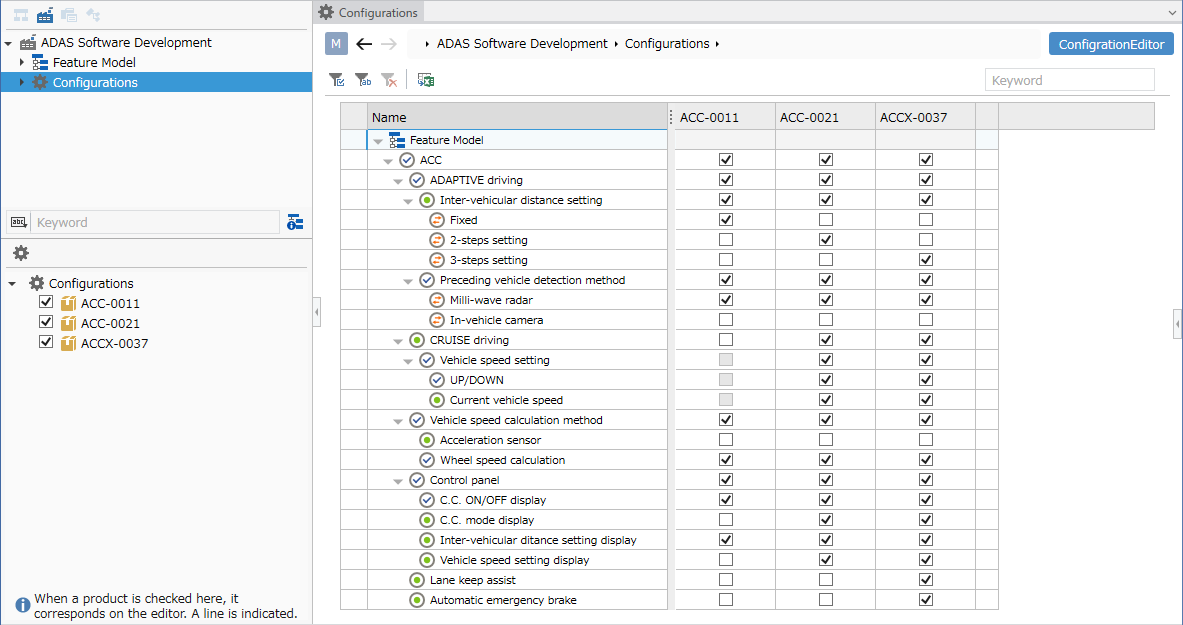Click the clear filter icon with red X
The height and width of the screenshot is (625, 1183).
coord(389,80)
